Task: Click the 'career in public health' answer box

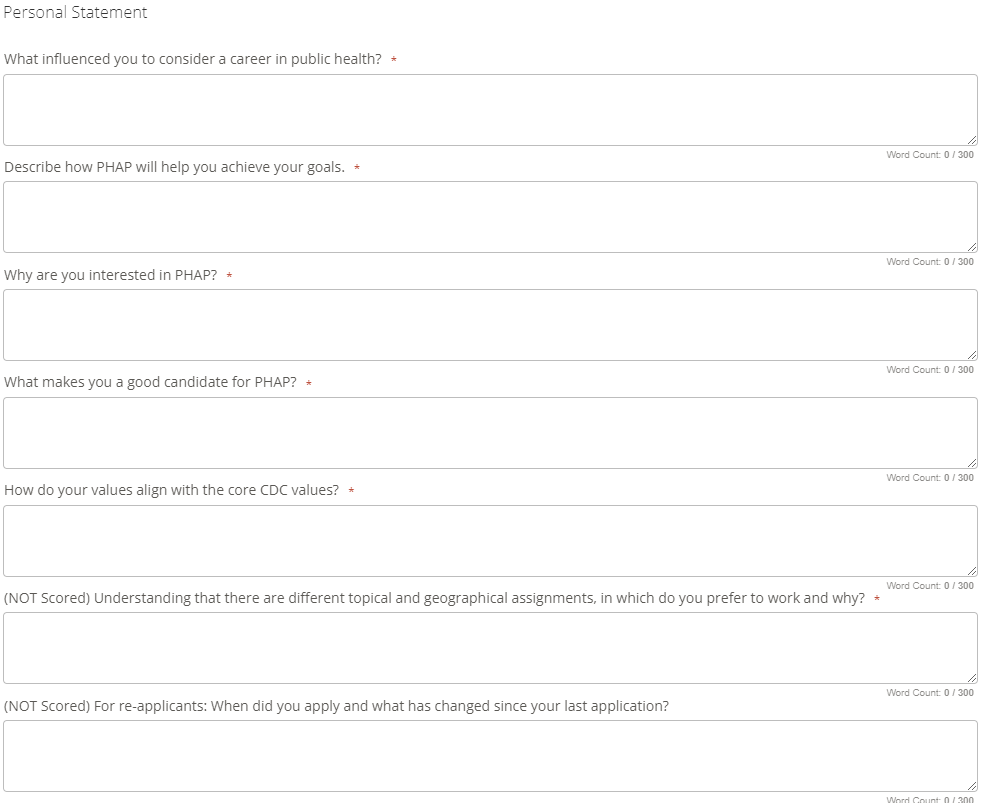Action: [490, 110]
